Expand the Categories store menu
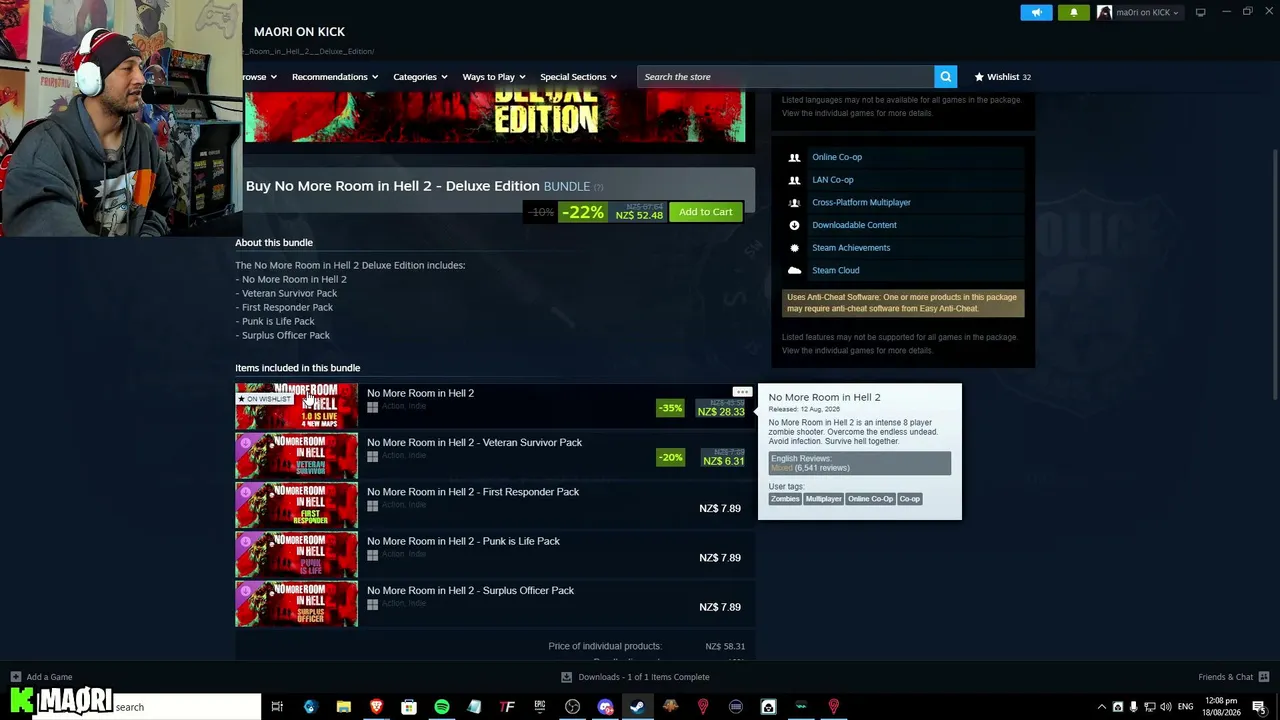This screenshot has height=720, width=1280. pyautogui.click(x=420, y=77)
